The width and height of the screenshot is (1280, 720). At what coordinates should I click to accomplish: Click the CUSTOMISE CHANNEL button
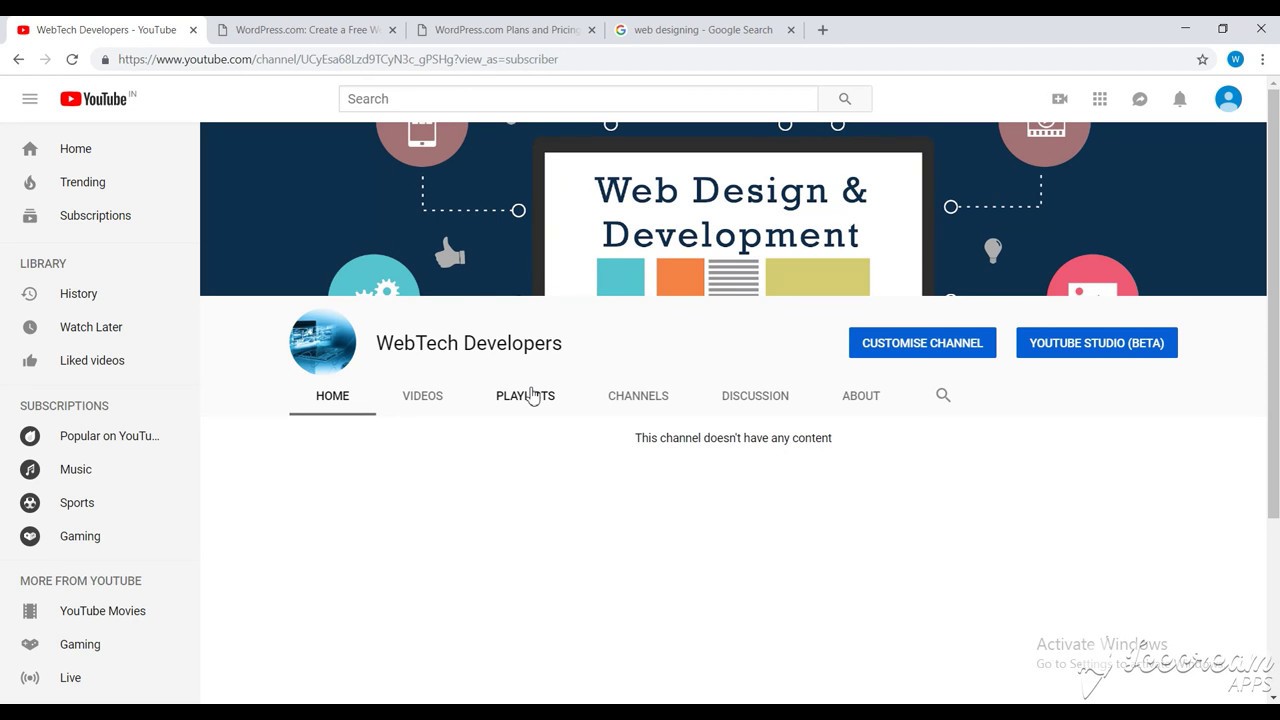[x=922, y=343]
